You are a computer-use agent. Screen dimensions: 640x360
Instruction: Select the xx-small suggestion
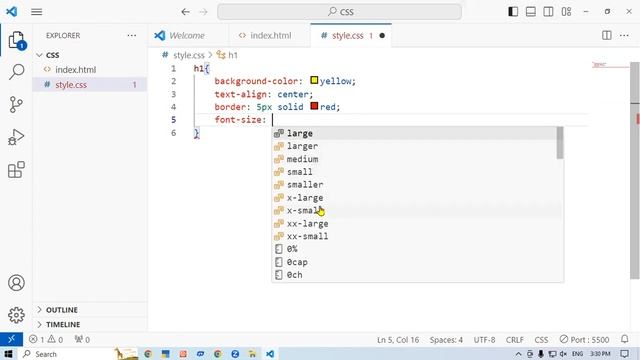tap(414, 236)
